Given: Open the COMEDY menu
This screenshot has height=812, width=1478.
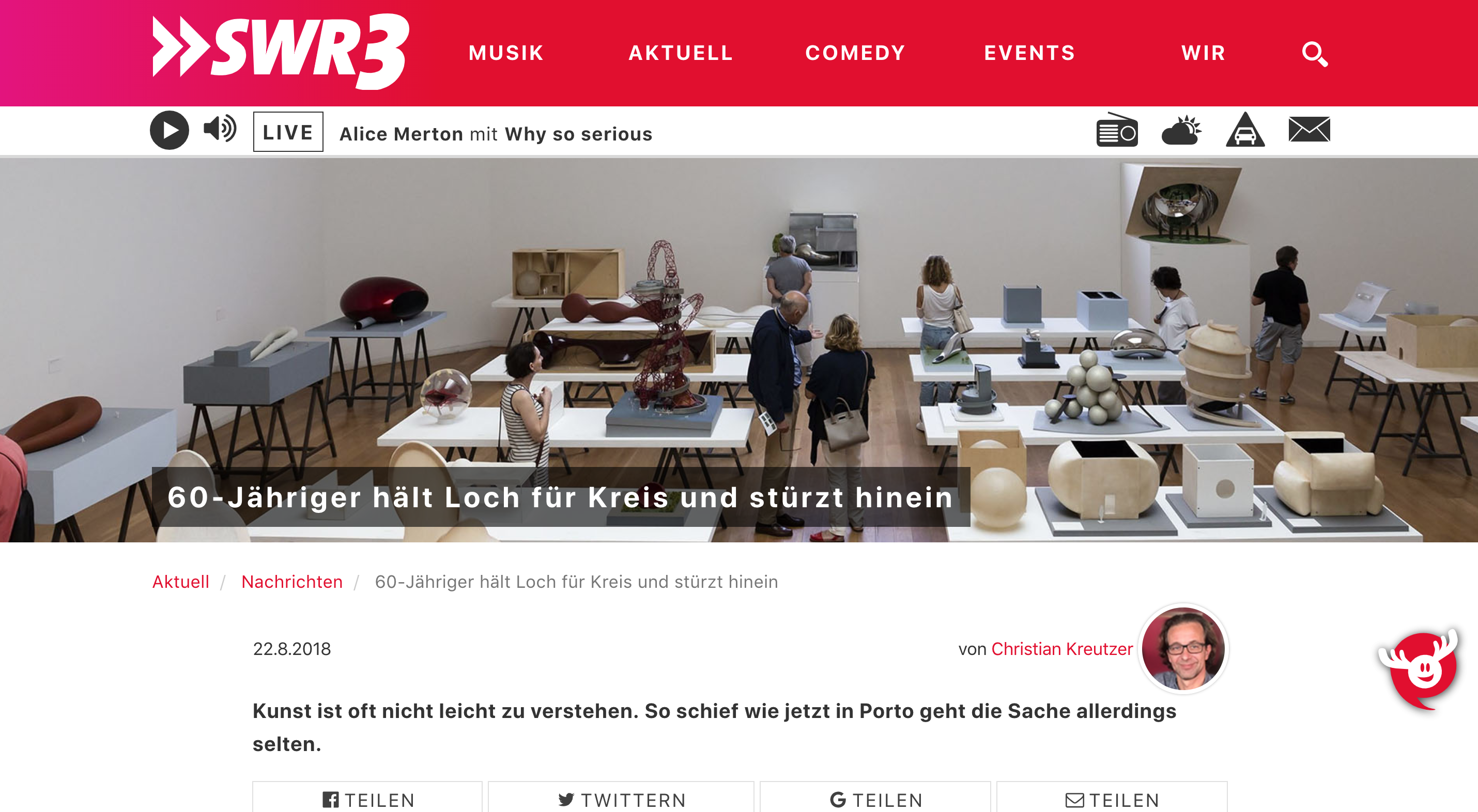Looking at the screenshot, I should click(855, 53).
